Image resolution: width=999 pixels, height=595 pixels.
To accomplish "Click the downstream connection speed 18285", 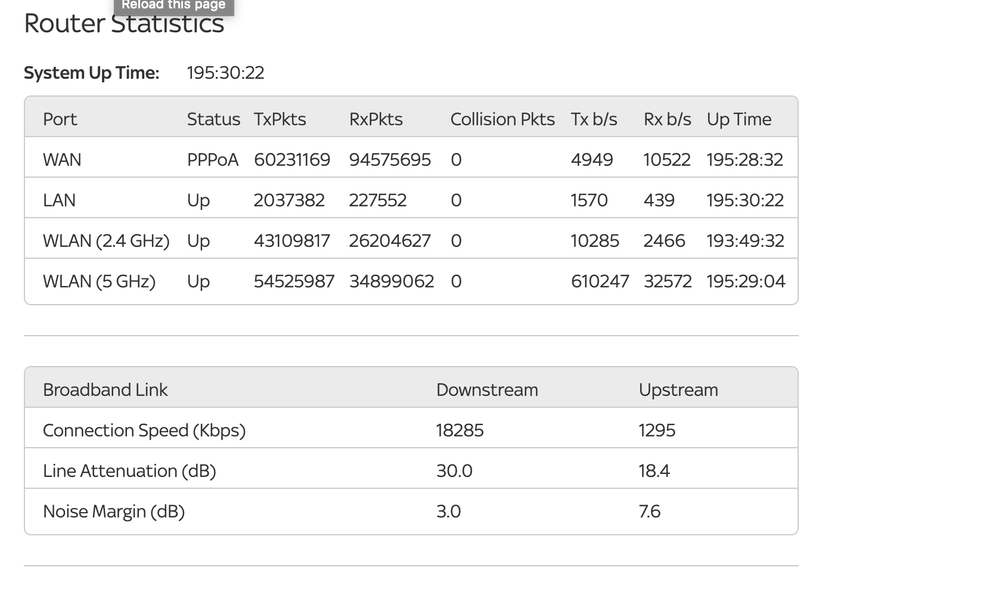I will coord(460,430).
